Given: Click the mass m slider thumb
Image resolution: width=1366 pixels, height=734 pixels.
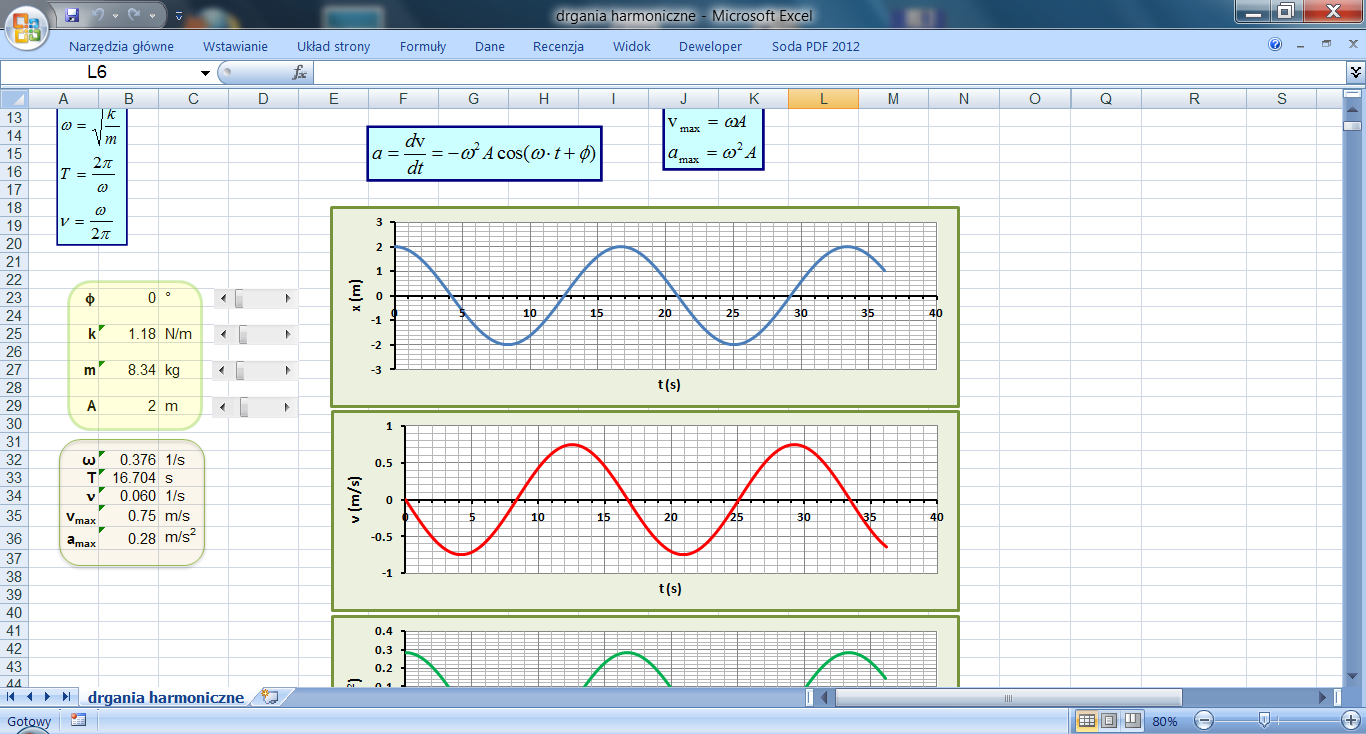Looking at the screenshot, I should click(239, 370).
